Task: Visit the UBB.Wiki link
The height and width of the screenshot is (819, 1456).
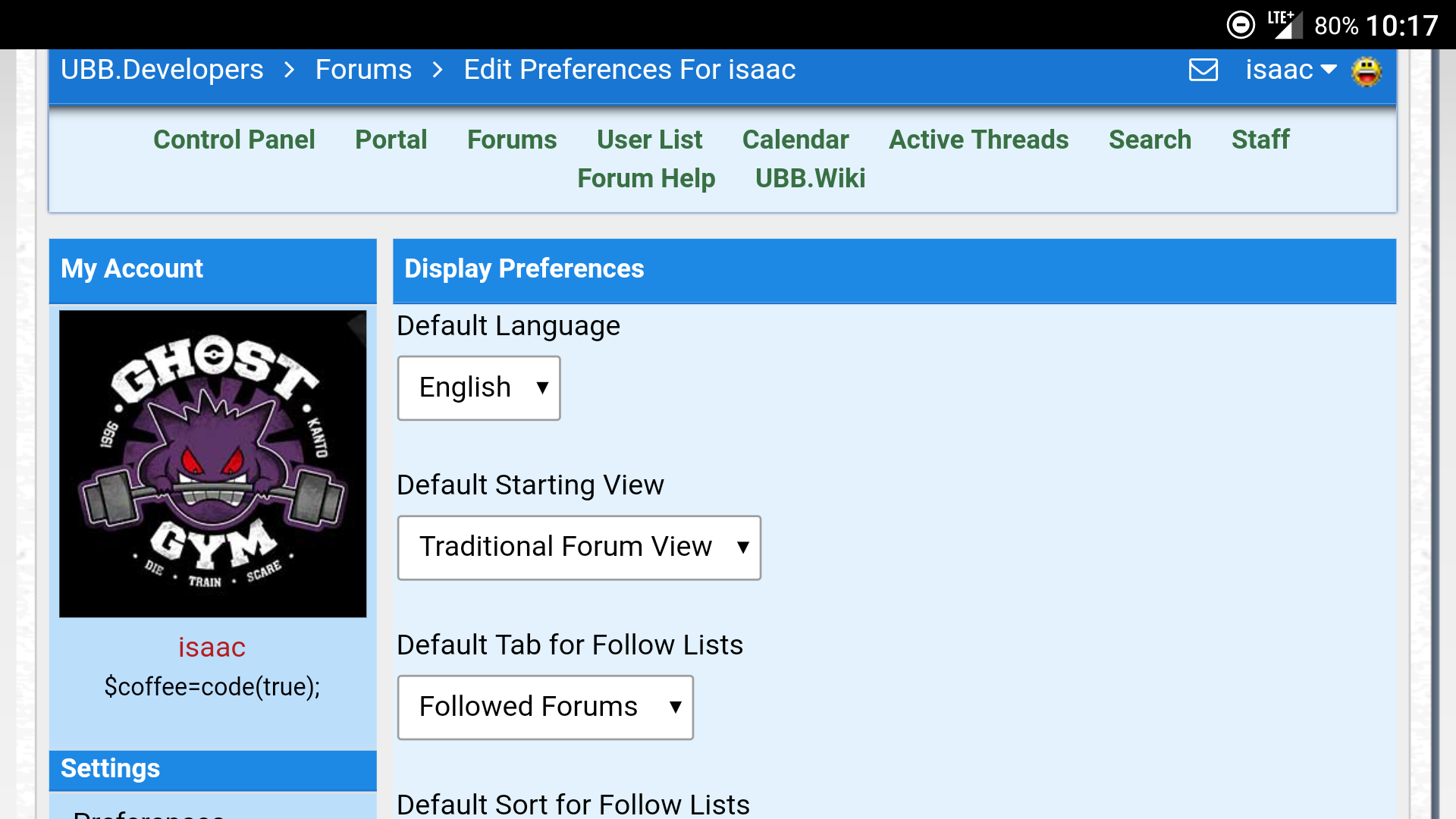Action: coord(810,178)
